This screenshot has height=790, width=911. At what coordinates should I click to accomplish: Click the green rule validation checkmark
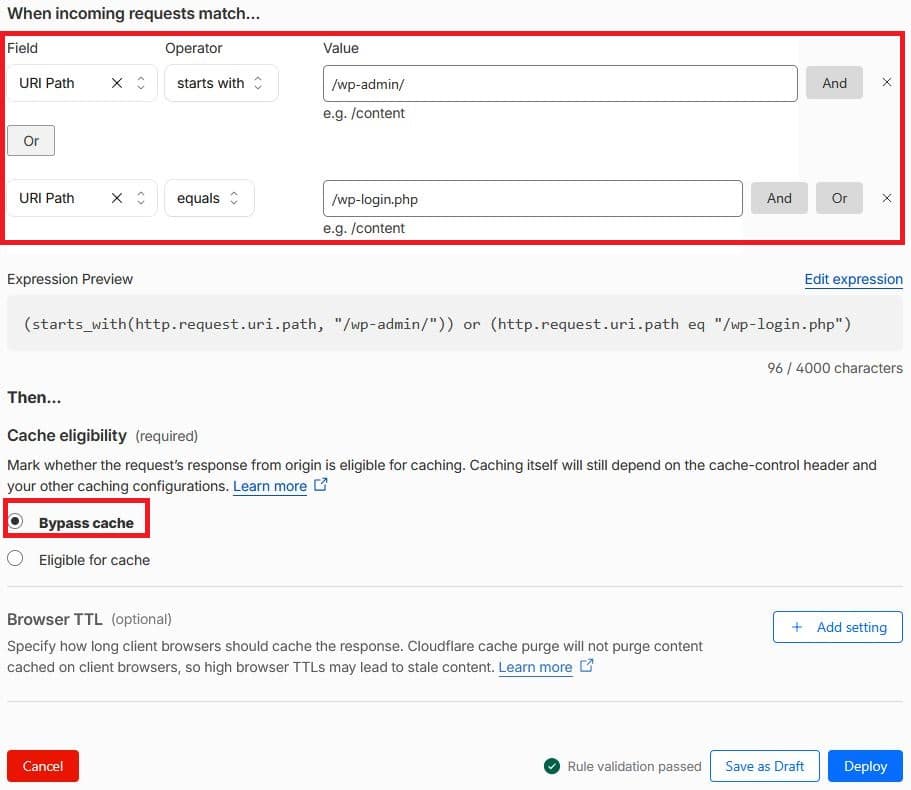552,766
